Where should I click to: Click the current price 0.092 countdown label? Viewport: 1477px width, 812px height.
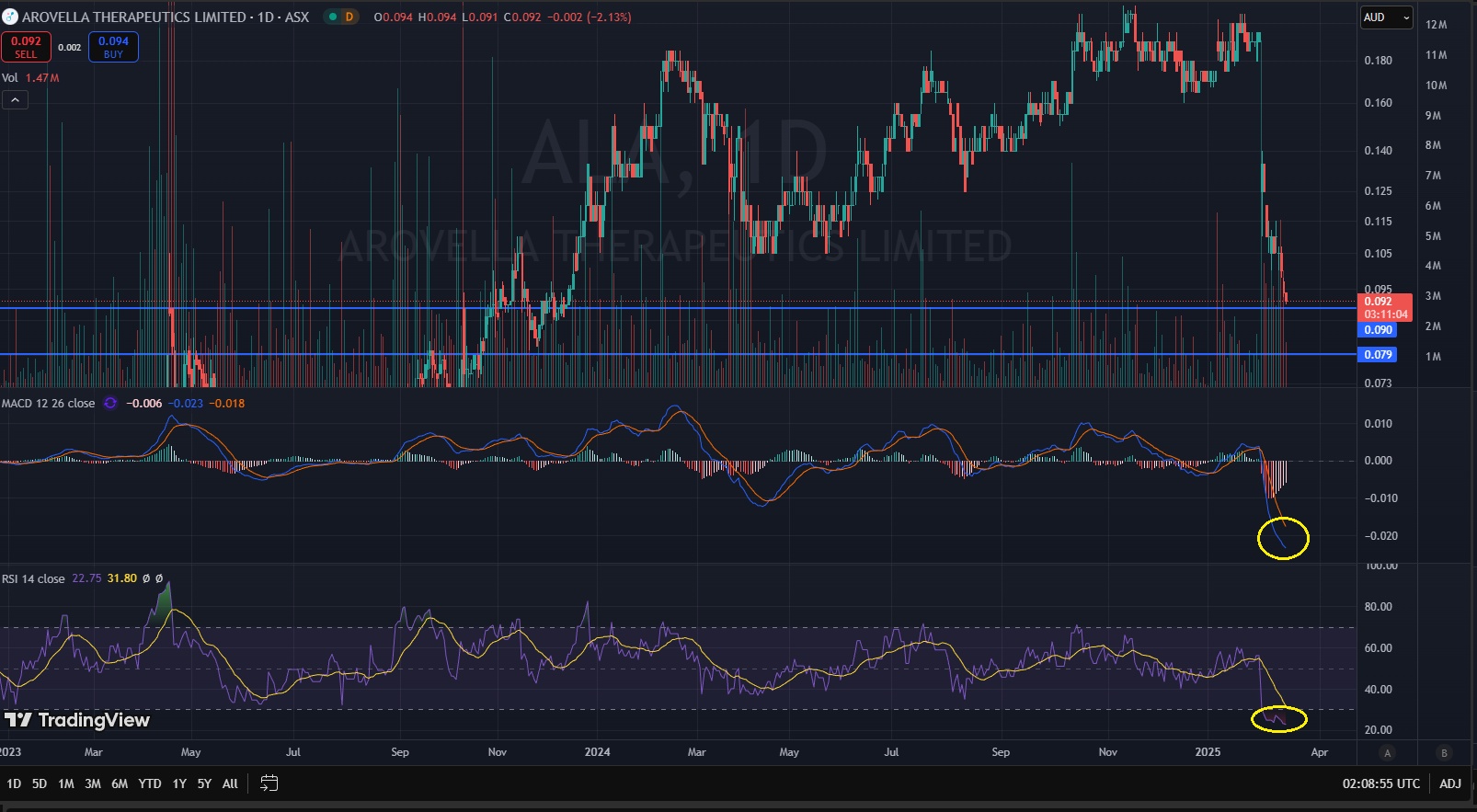tap(1385, 307)
